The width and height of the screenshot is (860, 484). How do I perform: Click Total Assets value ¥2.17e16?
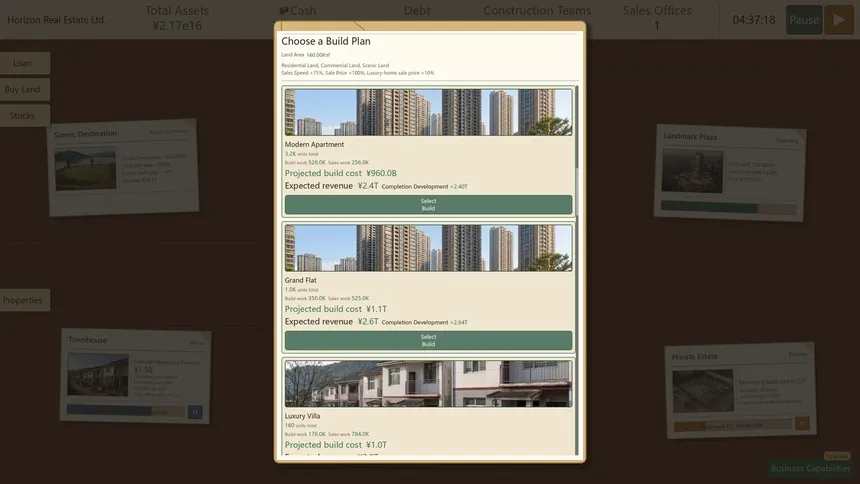[177, 26]
